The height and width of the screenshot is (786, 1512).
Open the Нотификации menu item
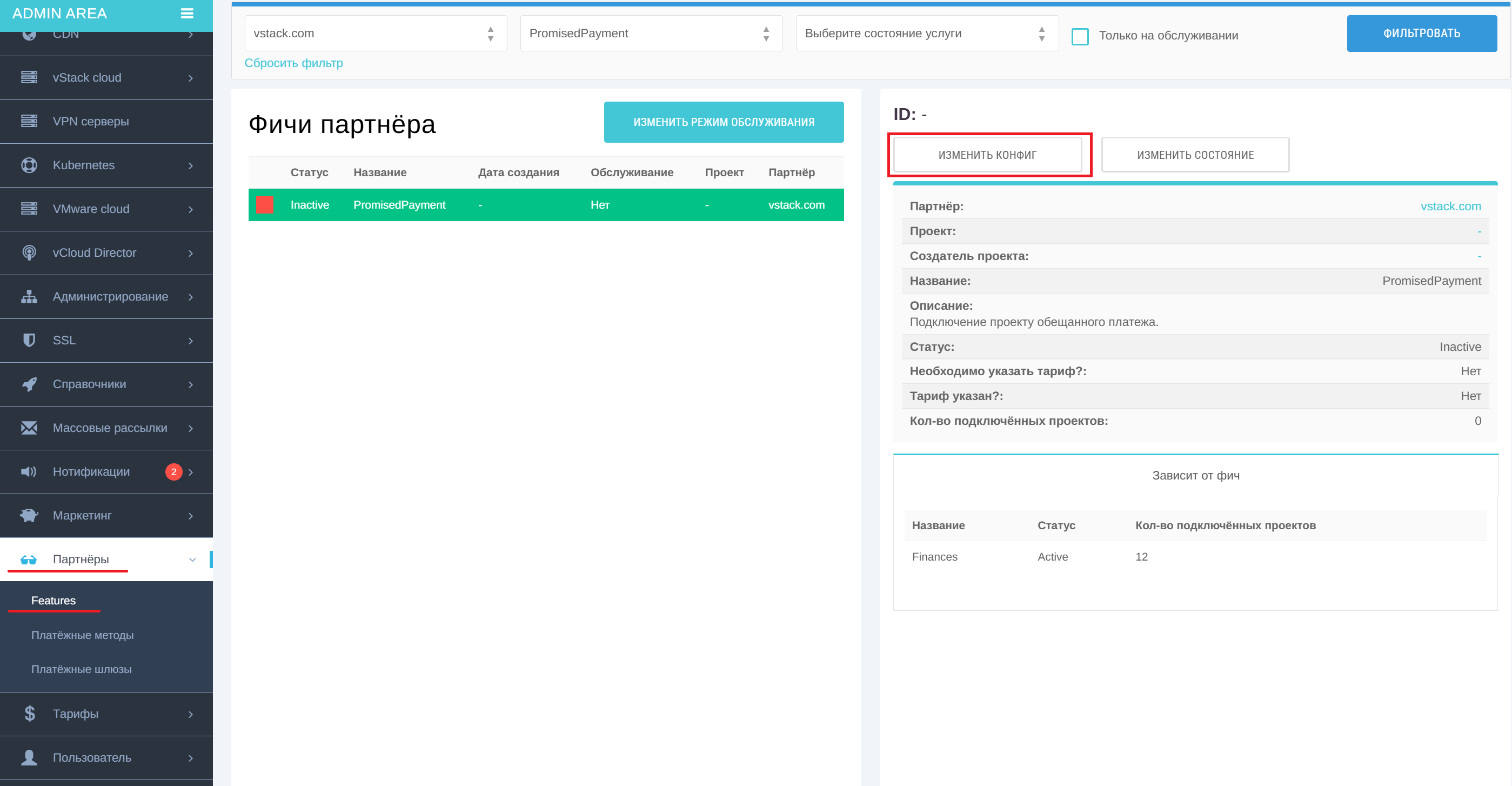tap(106, 472)
